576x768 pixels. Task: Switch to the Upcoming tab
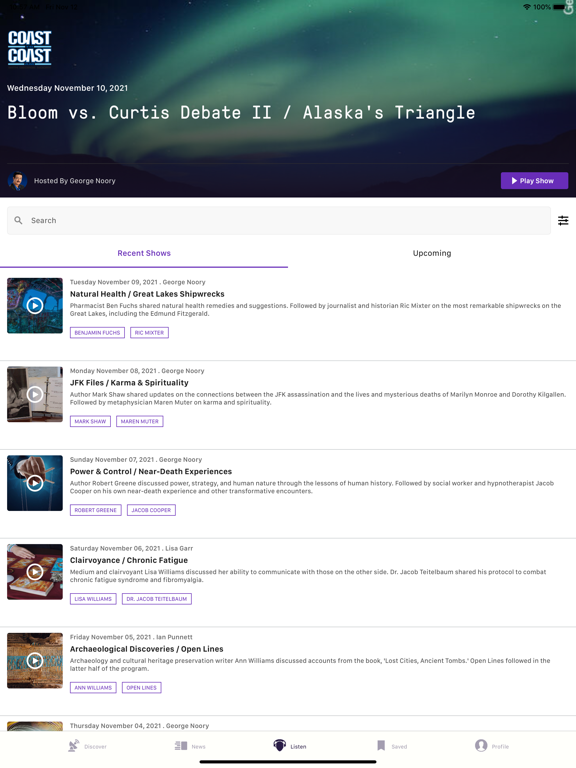tap(432, 253)
